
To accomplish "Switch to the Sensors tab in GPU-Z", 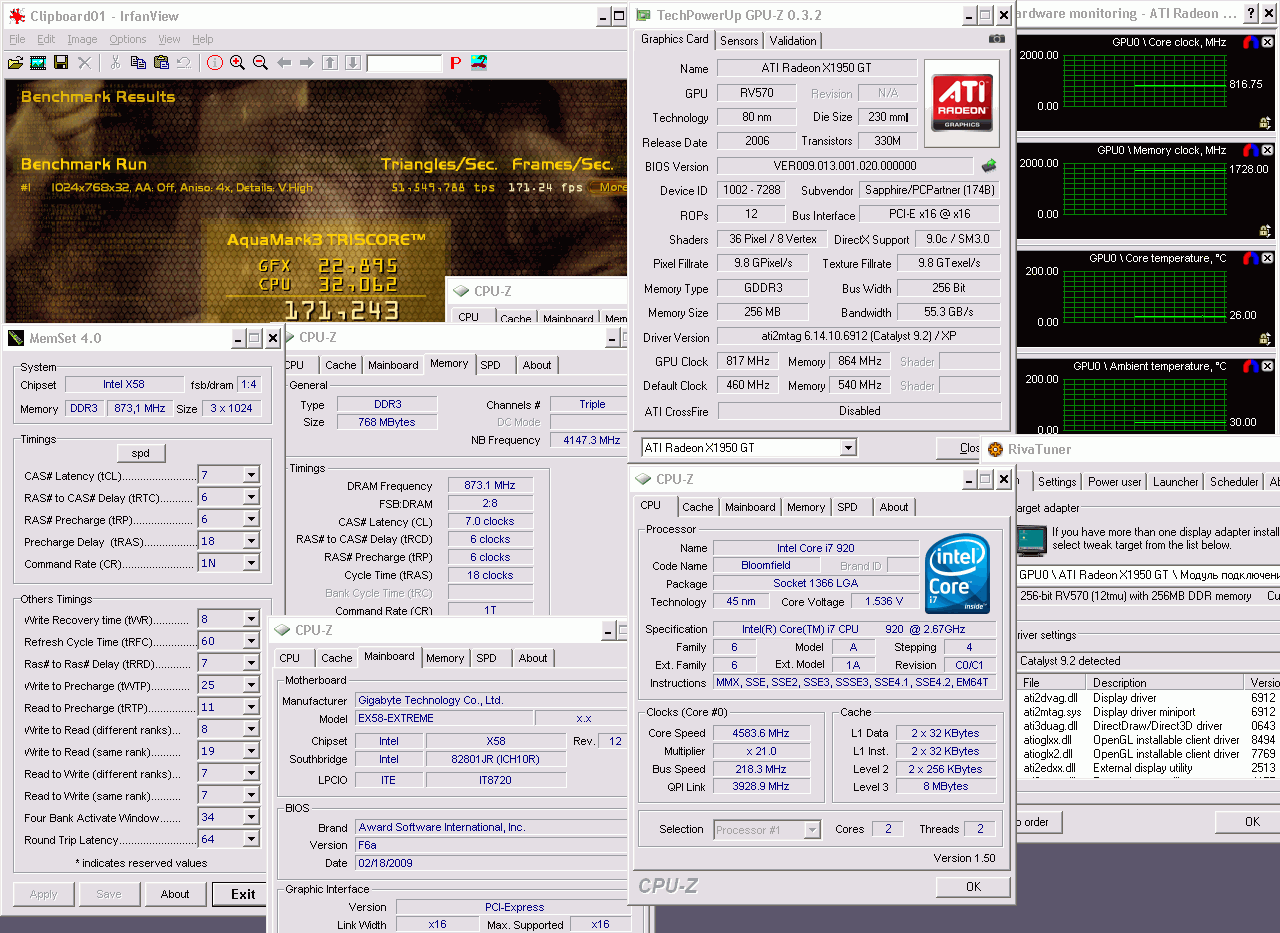I will coord(739,41).
